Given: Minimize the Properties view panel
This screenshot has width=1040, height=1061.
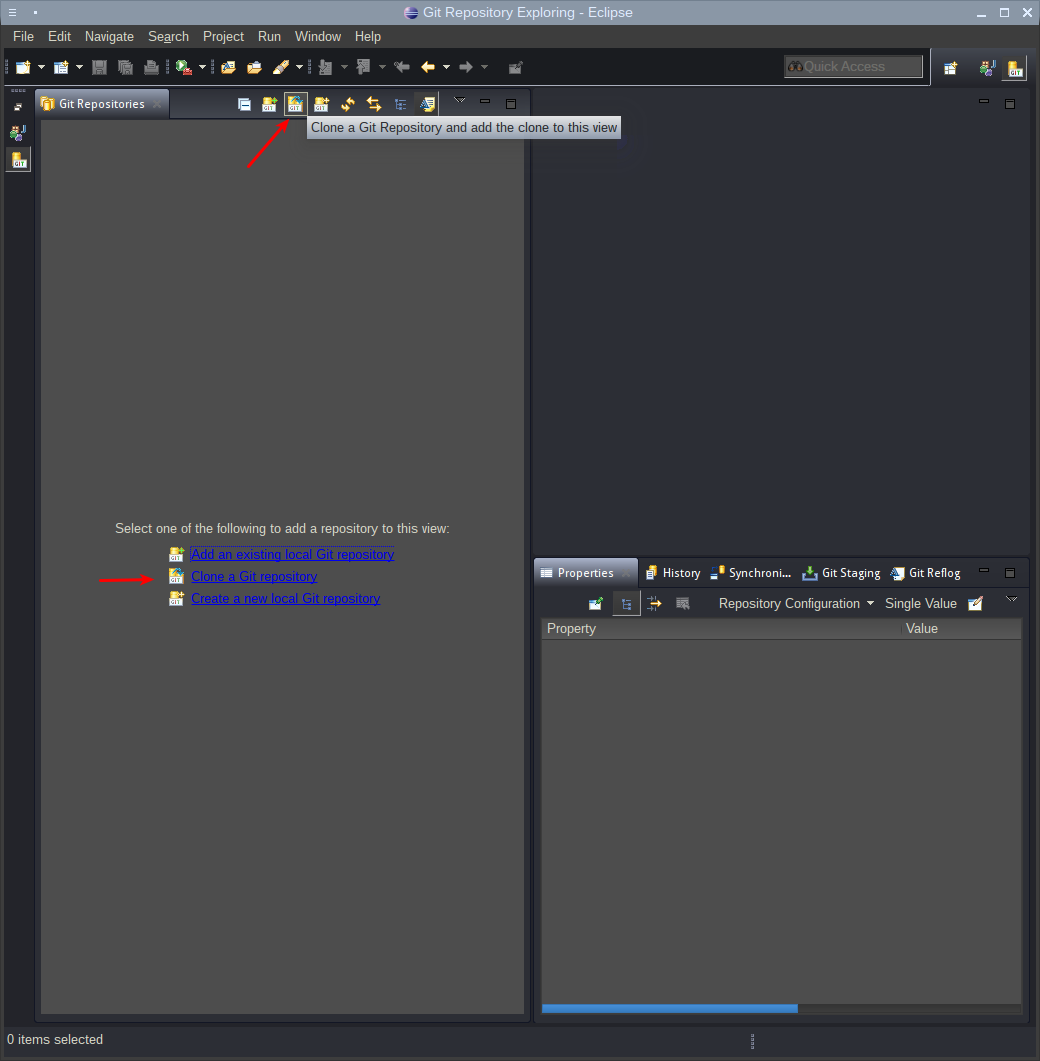Looking at the screenshot, I should (984, 571).
